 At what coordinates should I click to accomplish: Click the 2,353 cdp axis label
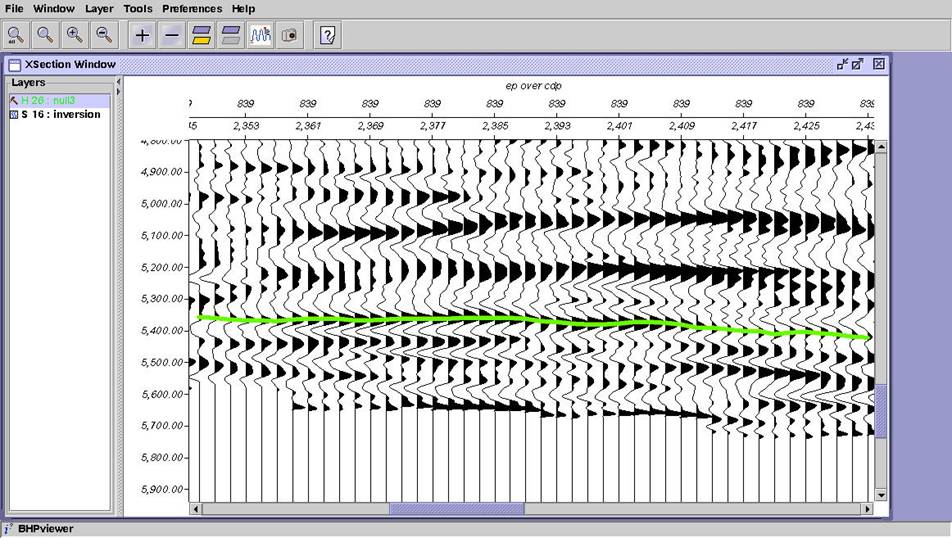246,126
